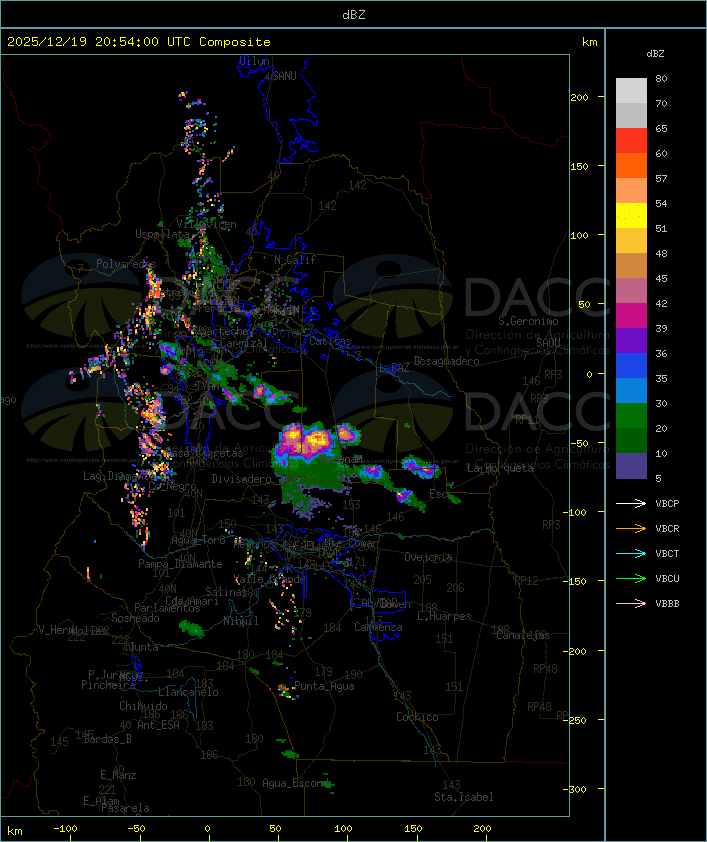
Task: Click the km unit label at top-right
Action: point(589,42)
